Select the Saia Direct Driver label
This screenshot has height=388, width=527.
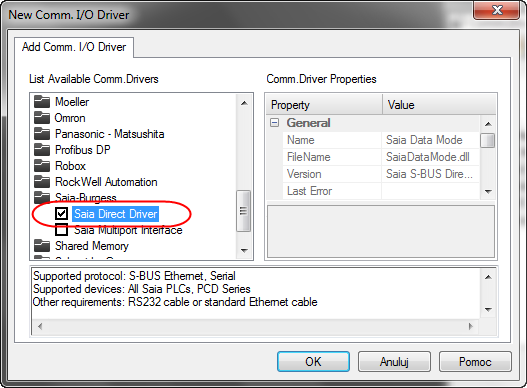tap(116, 214)
